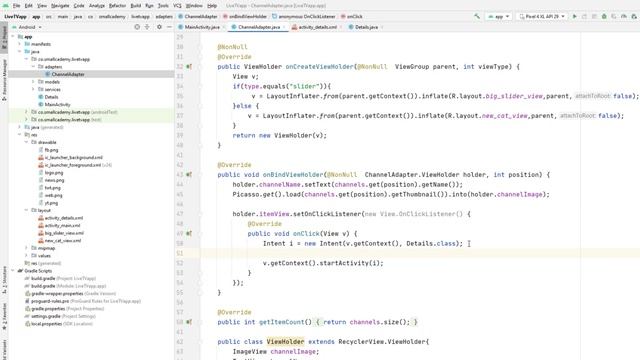Image resolution: width=640 pixels, height=360 pixels.
Task: Click override gutter icon on line 32
Action: coord(189,67)
